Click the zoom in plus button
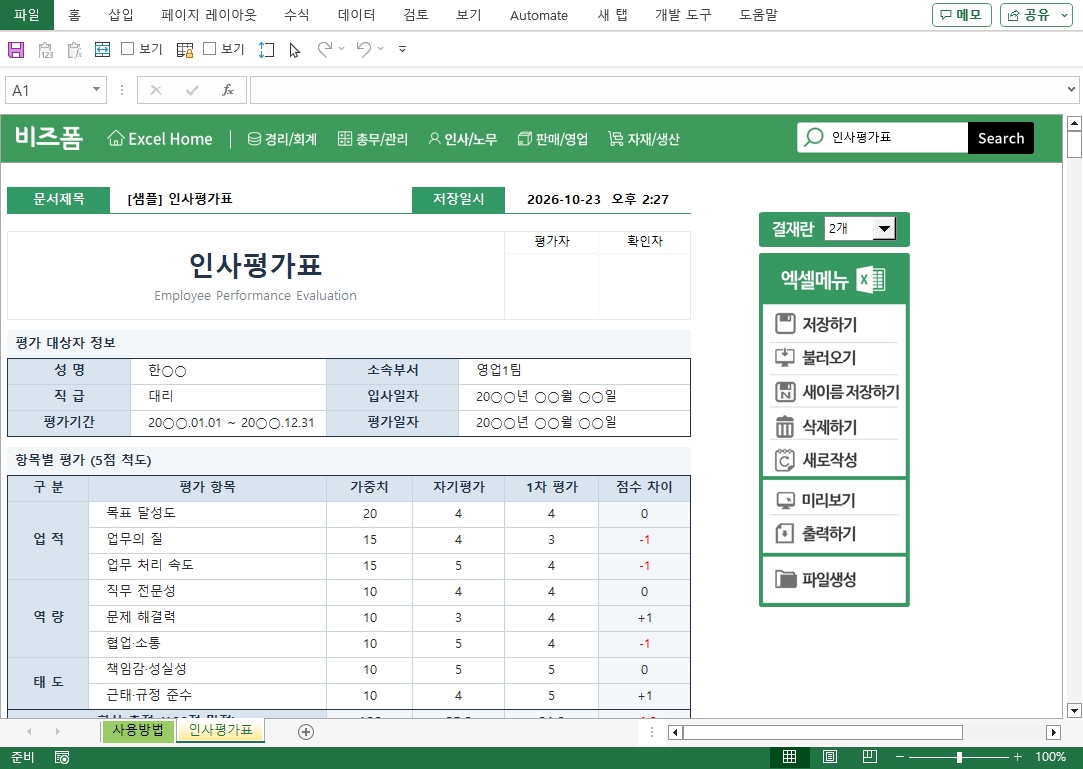The image size is (1083, 769). tap(1017, 757)
